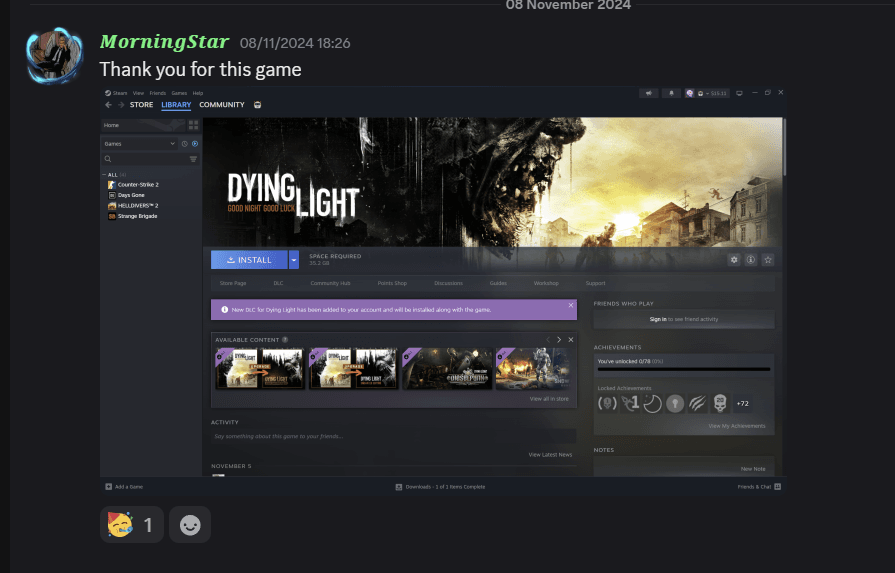895x573 pixels.
Task: Click View all in store
Action: pyautogui.click(x=549, y=399)
